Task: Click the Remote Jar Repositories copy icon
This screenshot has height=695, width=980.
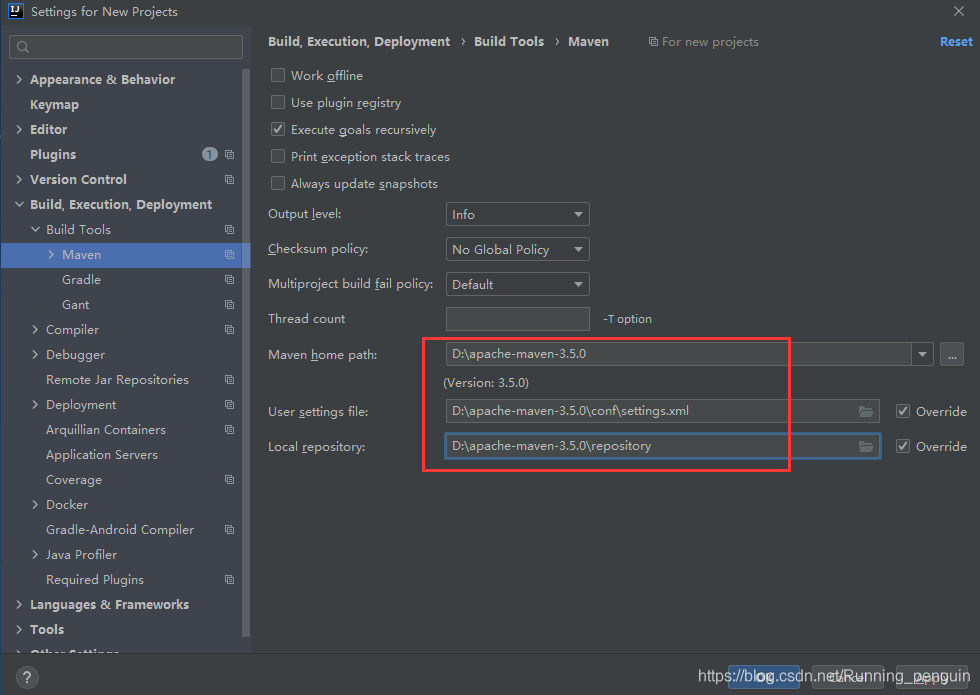Action: [229, 379]
